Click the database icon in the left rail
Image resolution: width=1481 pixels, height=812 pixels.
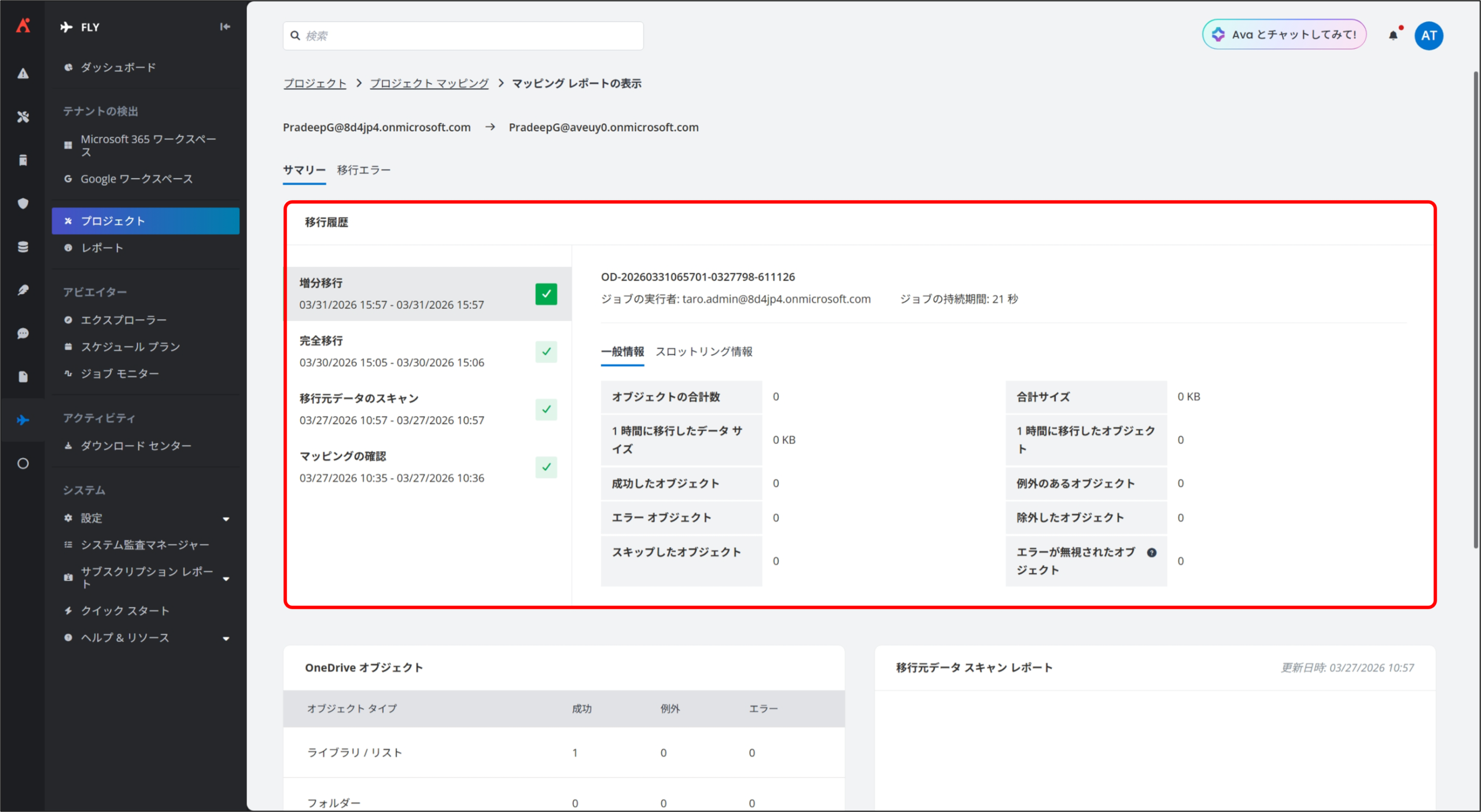pos(23,247)
